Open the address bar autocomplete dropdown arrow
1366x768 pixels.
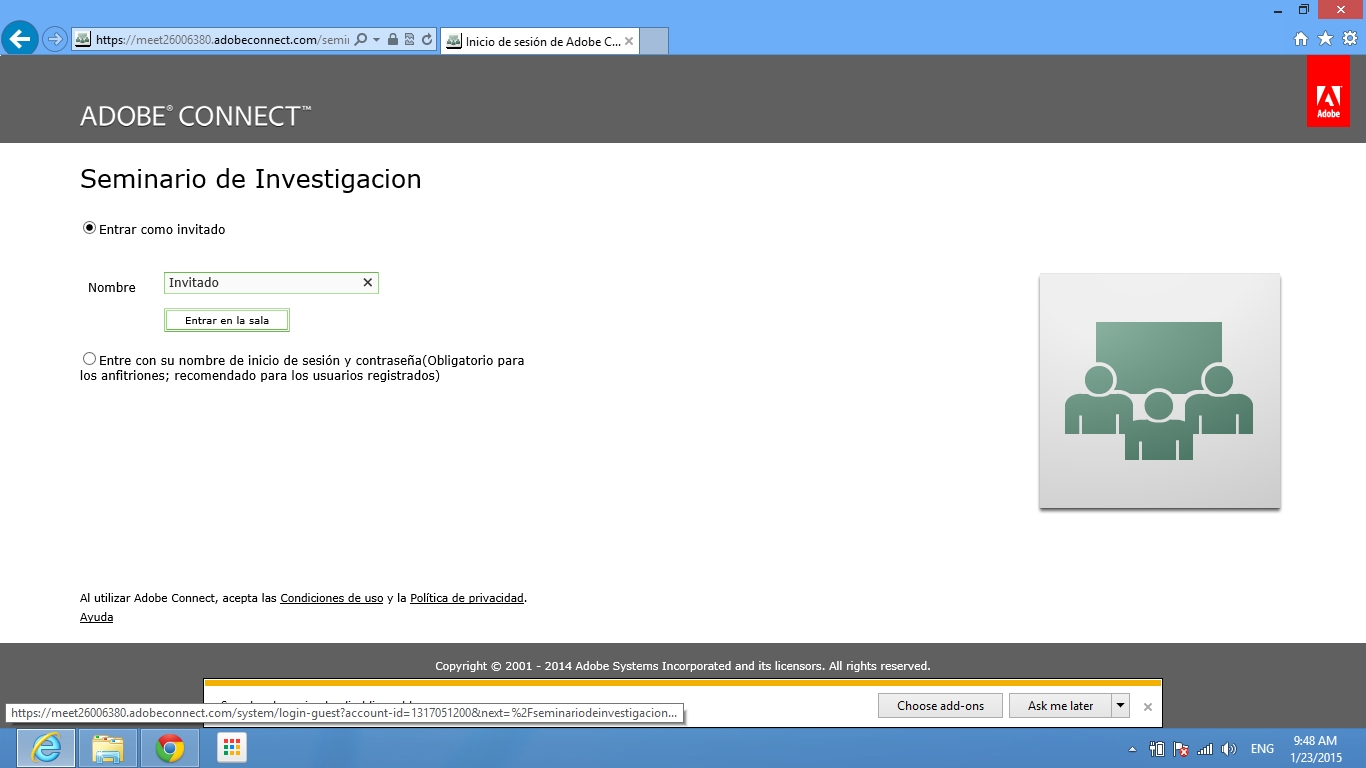point(377,40)
